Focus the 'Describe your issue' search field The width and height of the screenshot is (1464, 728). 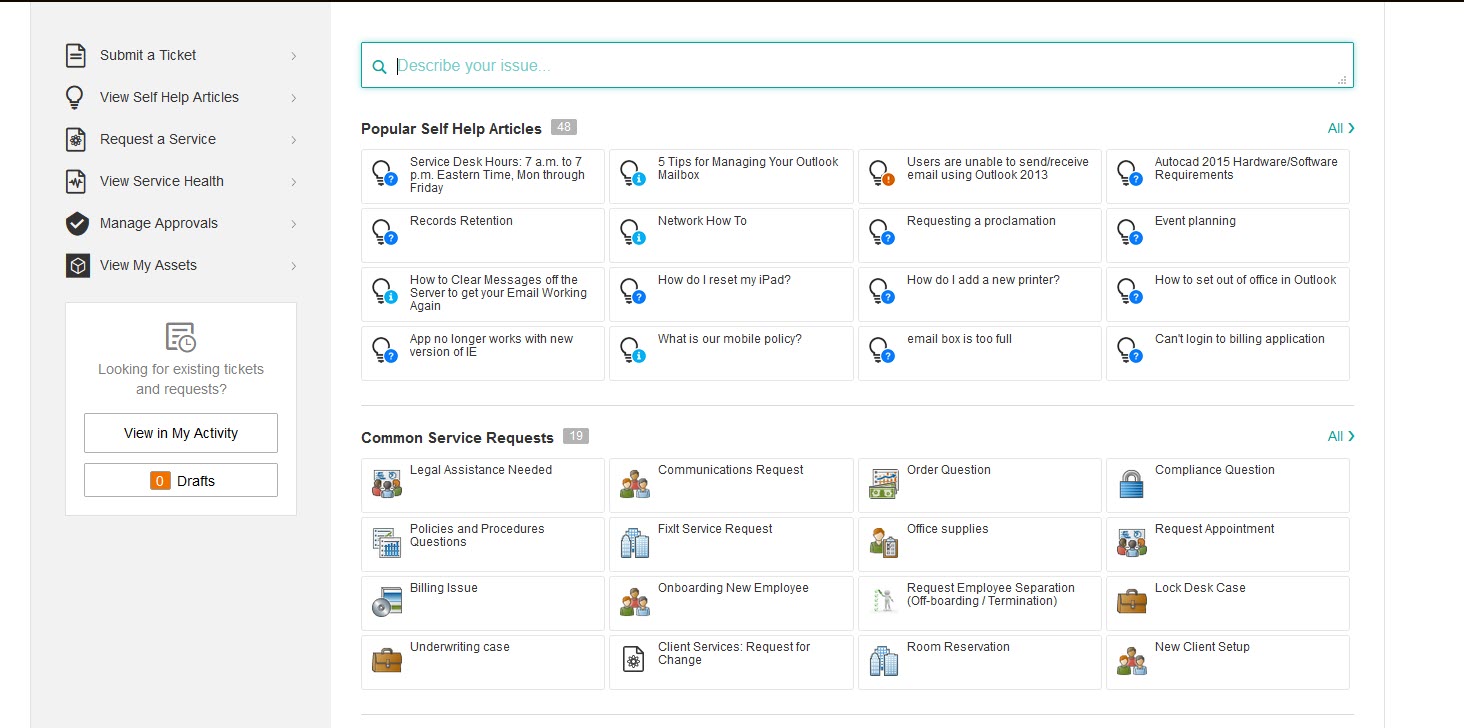tap(860, 66)
